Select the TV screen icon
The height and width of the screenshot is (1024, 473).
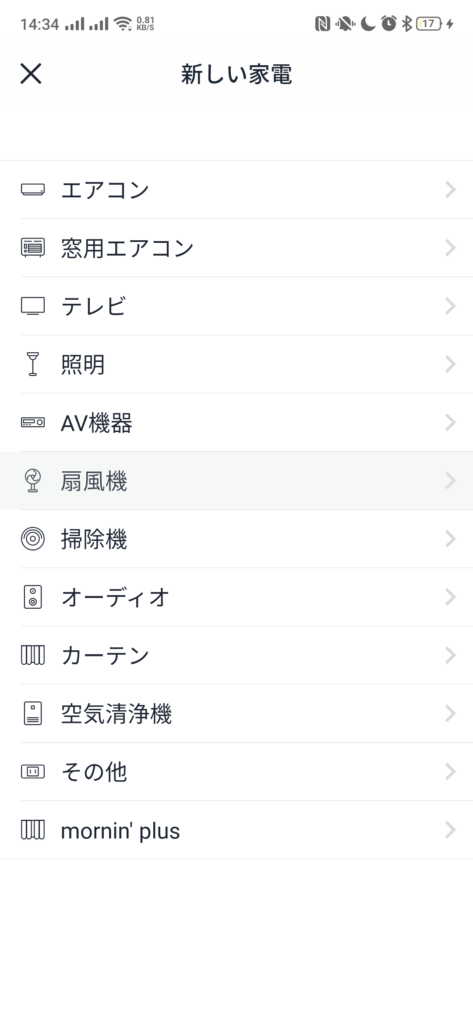pyautogui.click(x=33, y=306)
